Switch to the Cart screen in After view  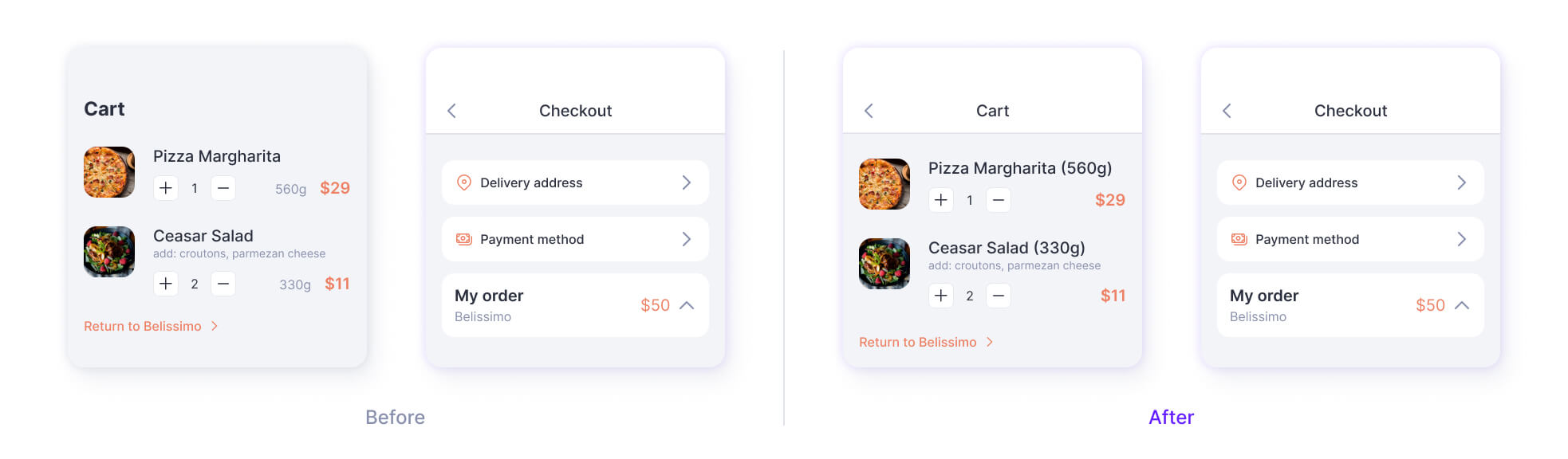(992, 111)
